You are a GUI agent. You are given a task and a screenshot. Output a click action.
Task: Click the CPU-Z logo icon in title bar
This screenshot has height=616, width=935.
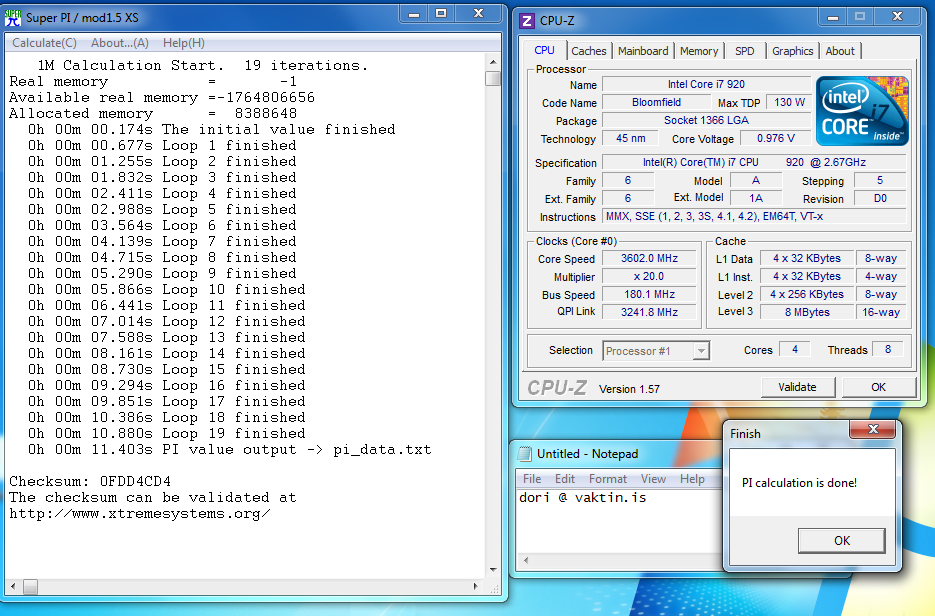point(527,19)
